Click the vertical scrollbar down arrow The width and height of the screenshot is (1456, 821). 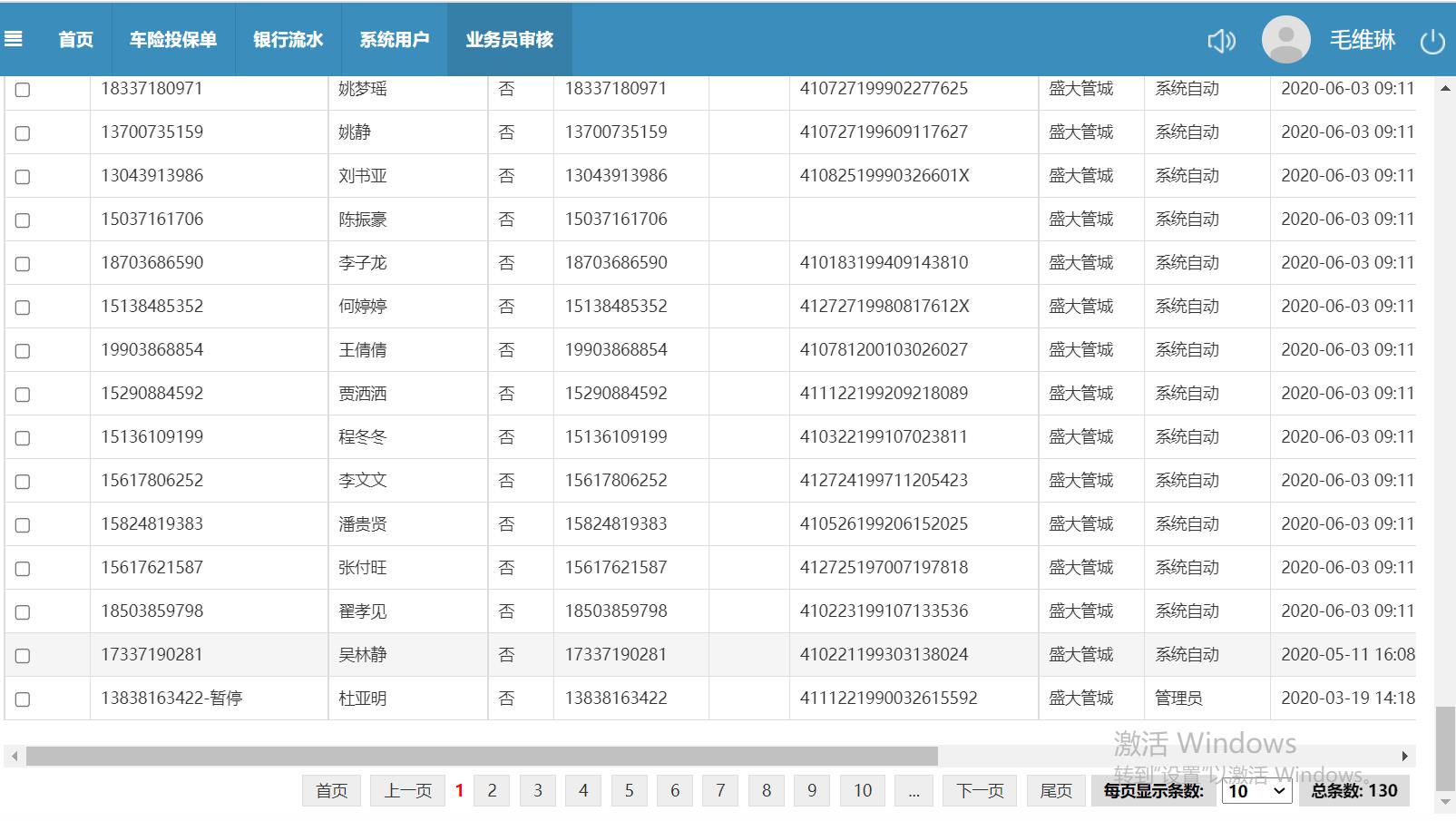(1445, 803)
